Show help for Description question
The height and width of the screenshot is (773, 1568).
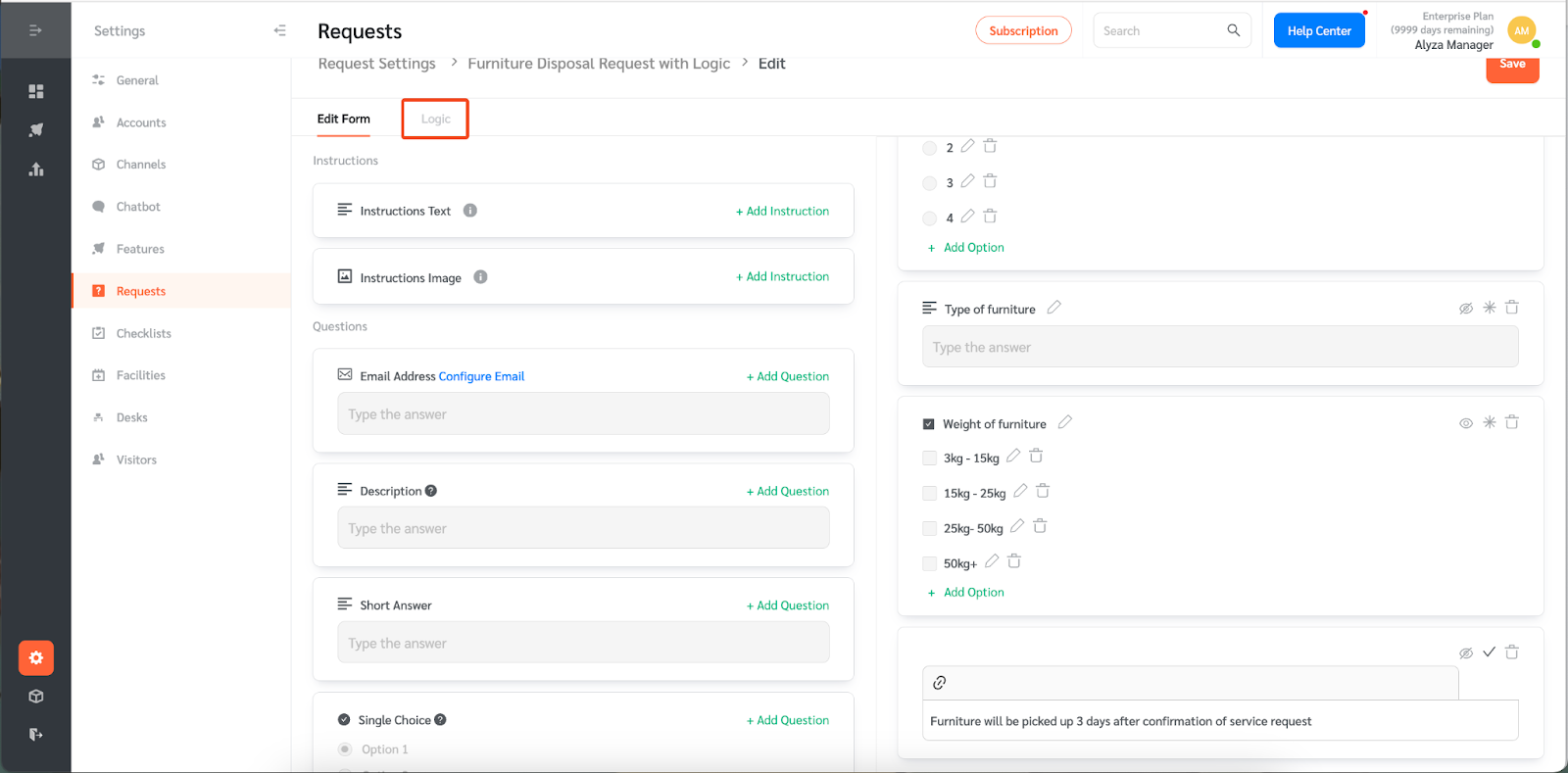coord(431,491)
